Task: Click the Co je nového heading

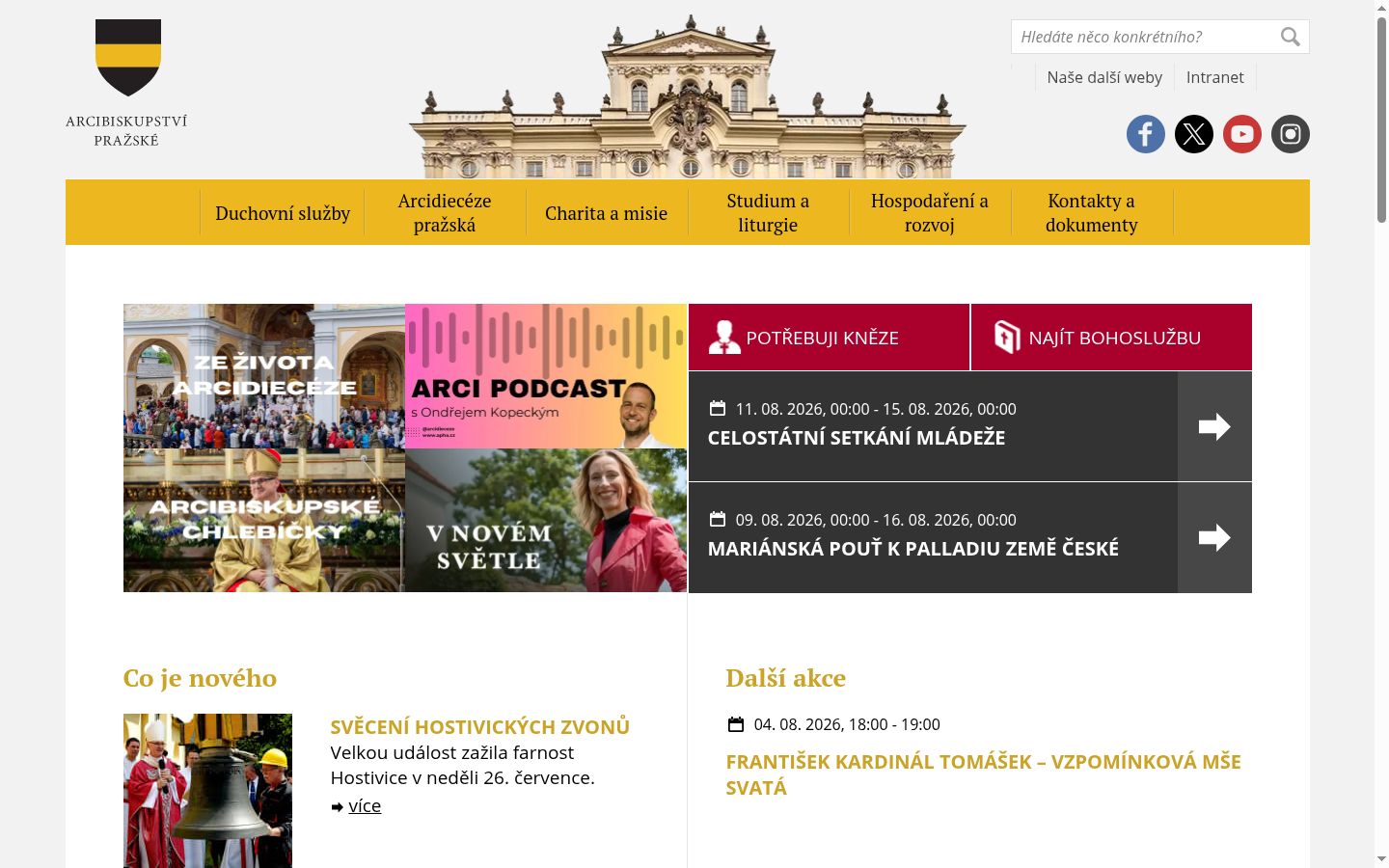Action: (200, 678)
